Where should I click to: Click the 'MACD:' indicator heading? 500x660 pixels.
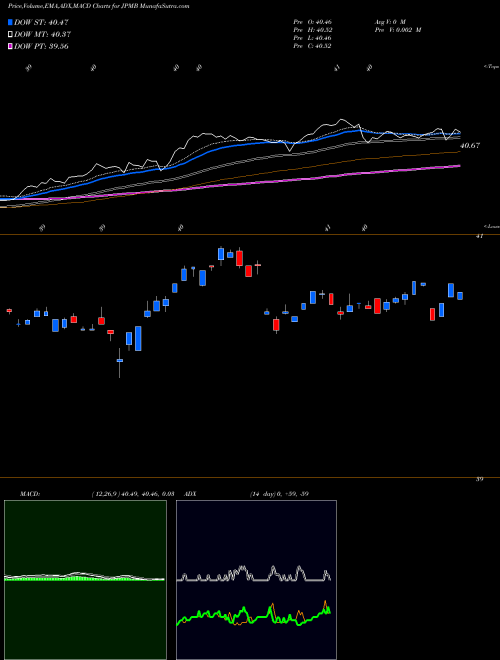[30, 494]
